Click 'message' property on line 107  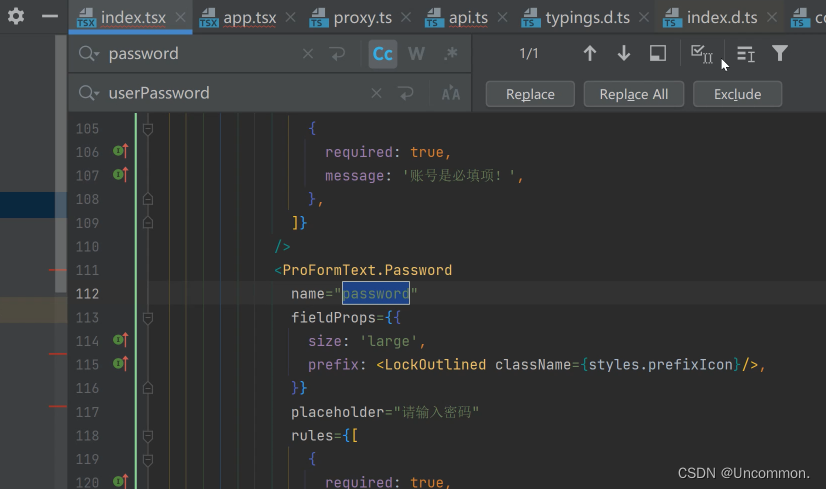(x=355, y=176)
